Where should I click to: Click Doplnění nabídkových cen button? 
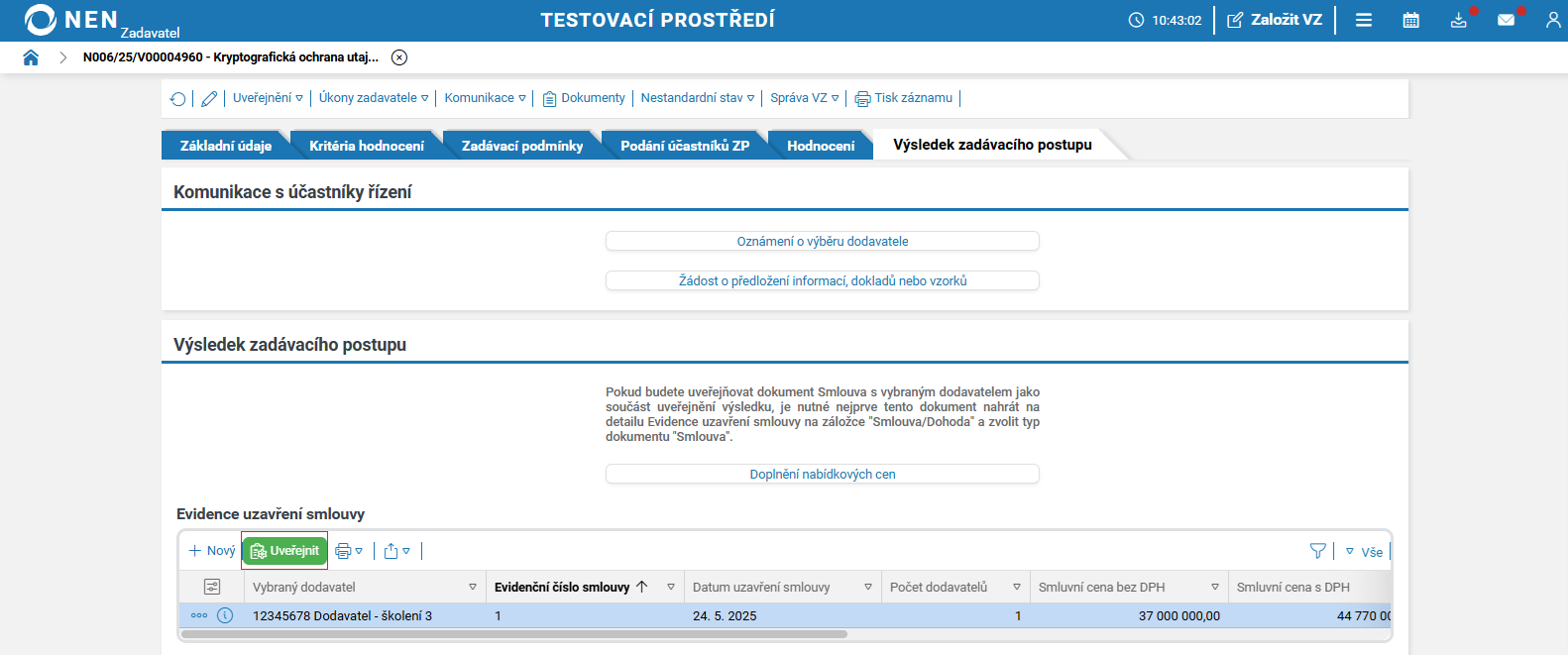pyautogui.click(x=823, y=475)
